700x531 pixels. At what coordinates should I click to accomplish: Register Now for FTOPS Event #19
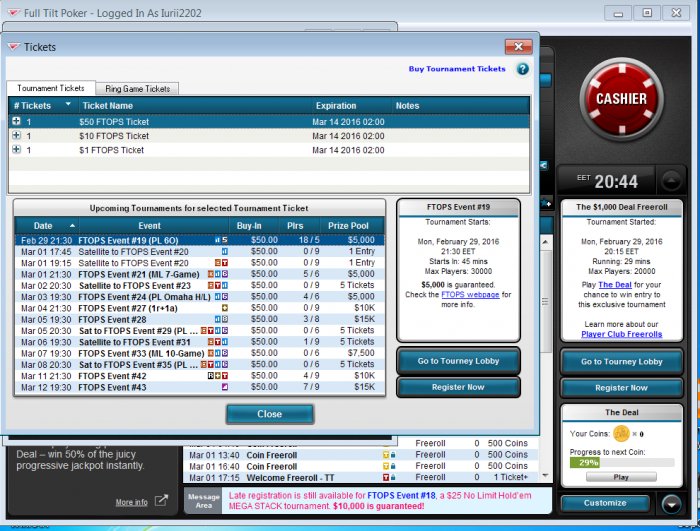pos(458,387)
